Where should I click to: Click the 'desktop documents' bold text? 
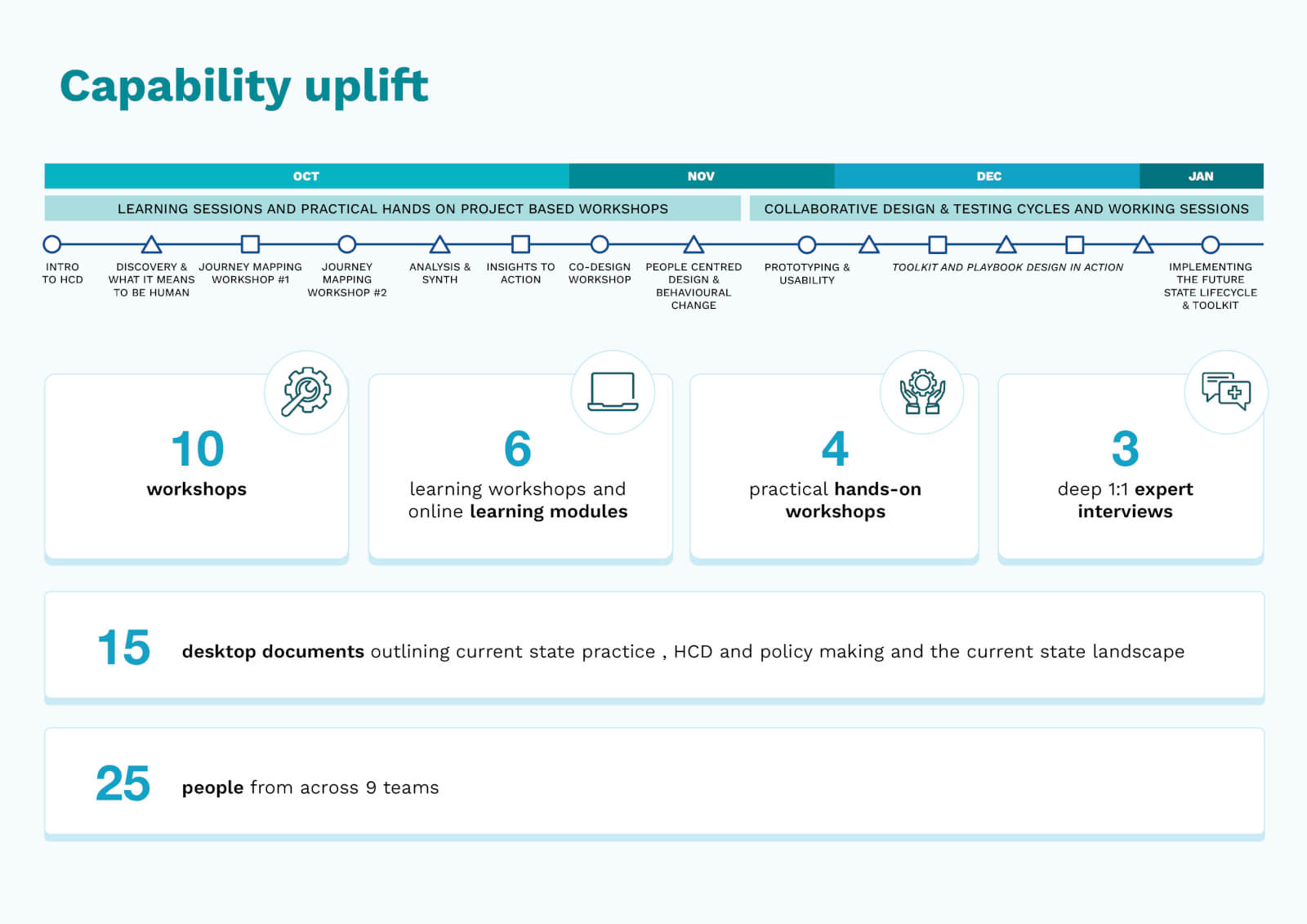273,651
